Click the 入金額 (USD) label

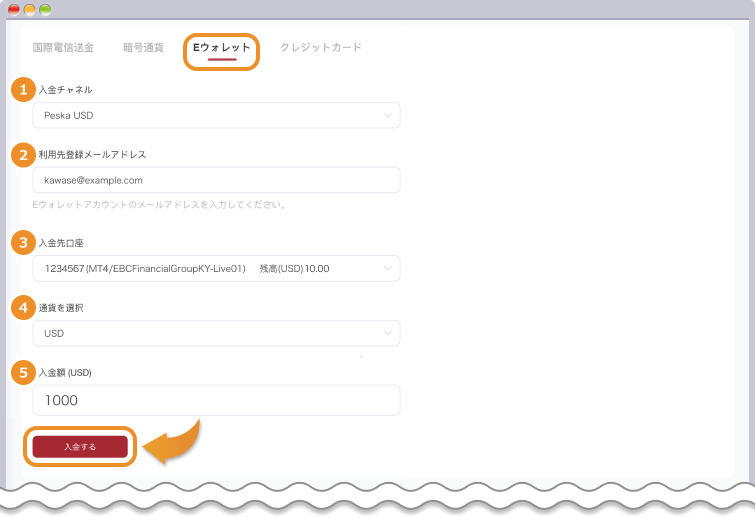pyautogui.click(x=65, y=373)
